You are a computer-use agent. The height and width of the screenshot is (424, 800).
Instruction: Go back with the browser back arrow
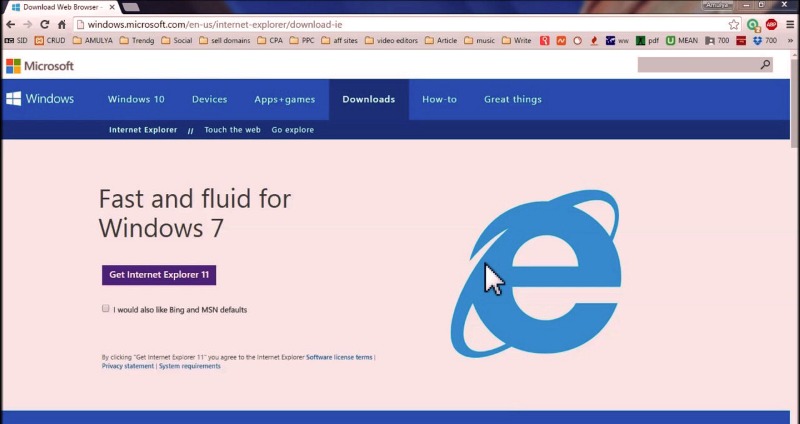[x=10, y=24]
